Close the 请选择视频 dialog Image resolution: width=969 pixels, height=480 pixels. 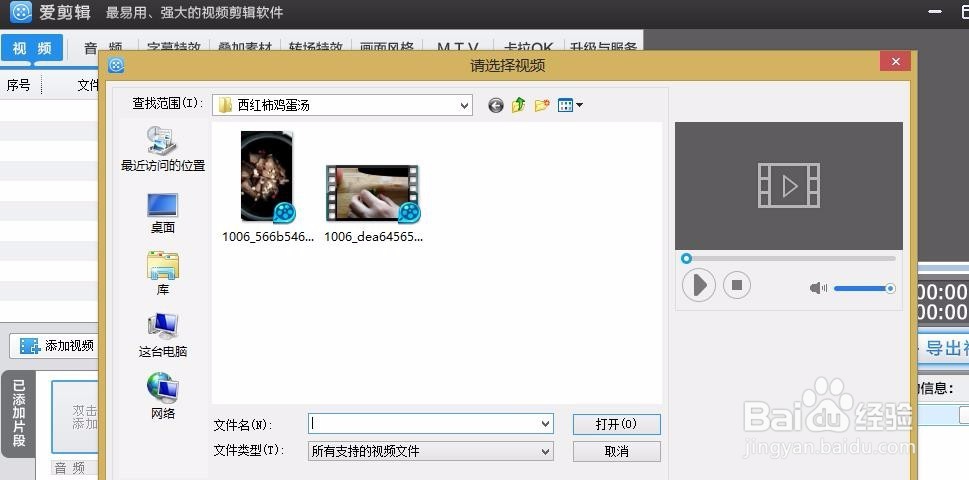click(895, 61)
